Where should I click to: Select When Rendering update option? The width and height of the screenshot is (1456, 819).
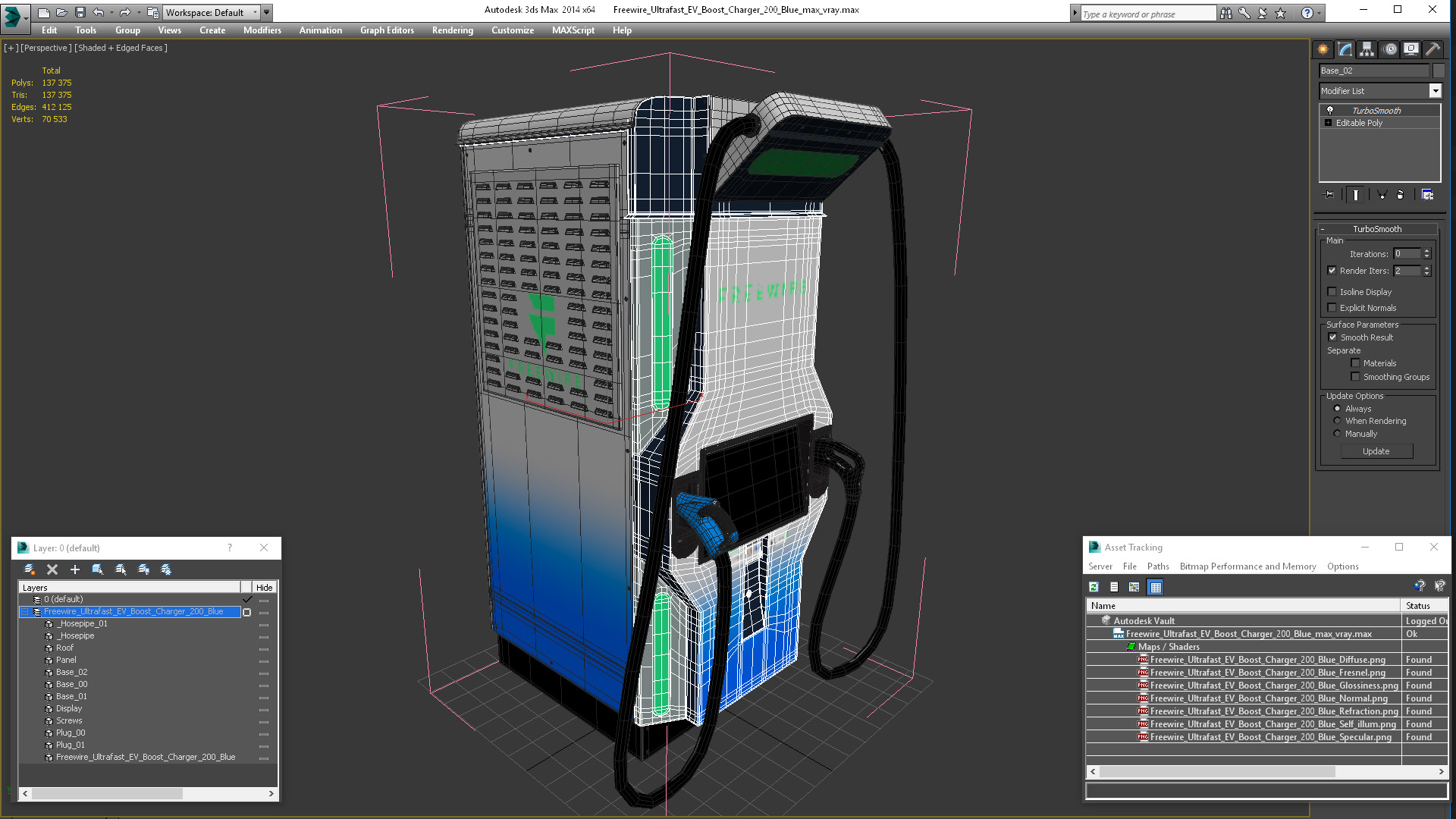click(x=1337, y=421)
